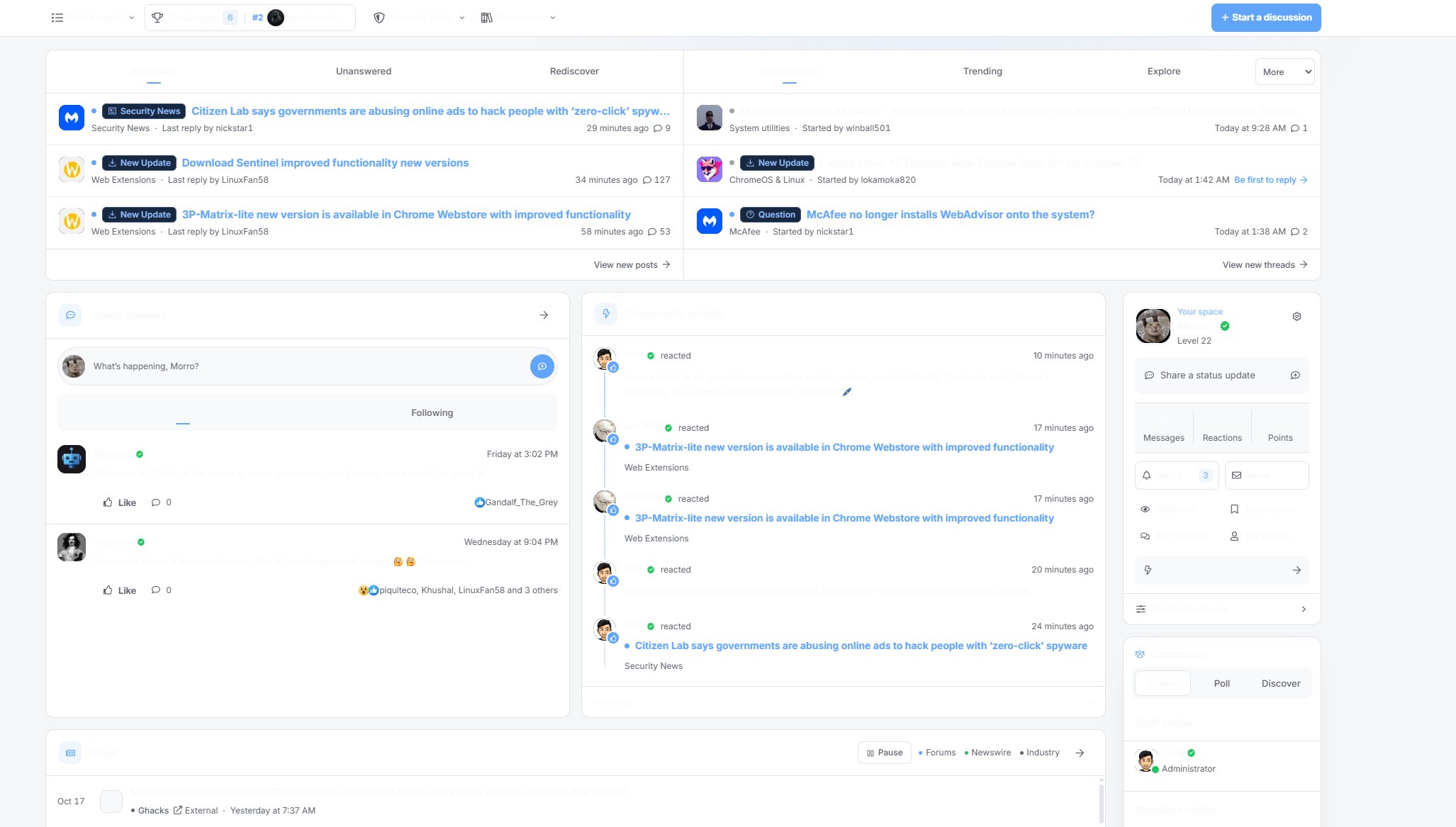Expand the Customize theme row
This screenshot has height=827, width=1456.
point(1222,609)
